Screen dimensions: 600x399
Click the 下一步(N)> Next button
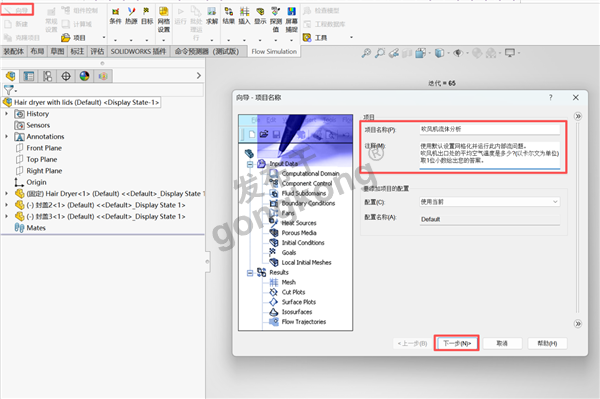457,343
